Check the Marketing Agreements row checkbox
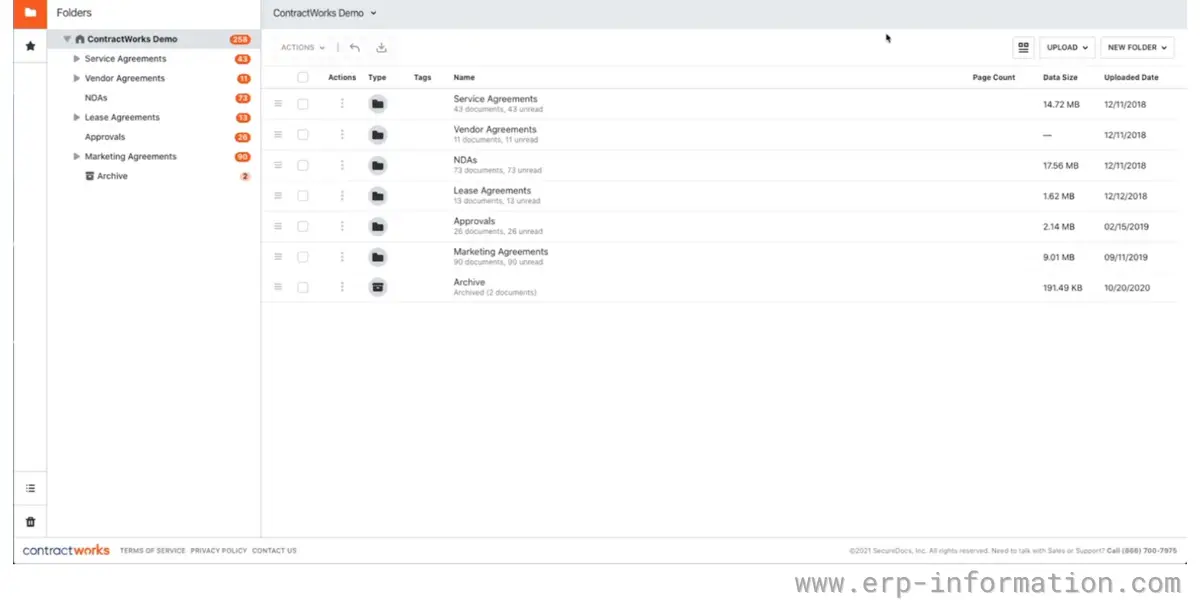 coord(303,257)
